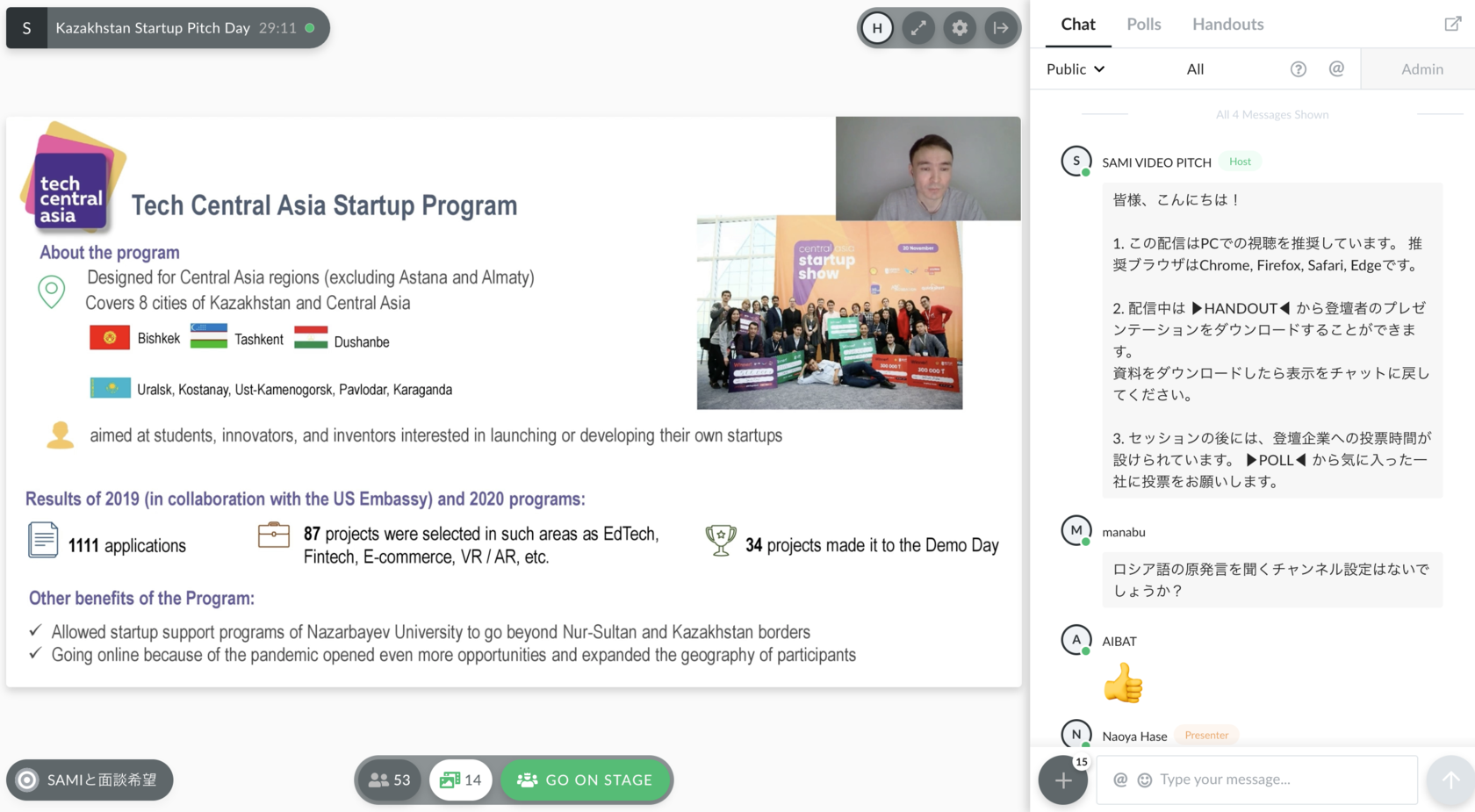The height and width of the screenshot is (812, 1475).
Task: Click the GO ON STAGE button
Action: [586, 780]
